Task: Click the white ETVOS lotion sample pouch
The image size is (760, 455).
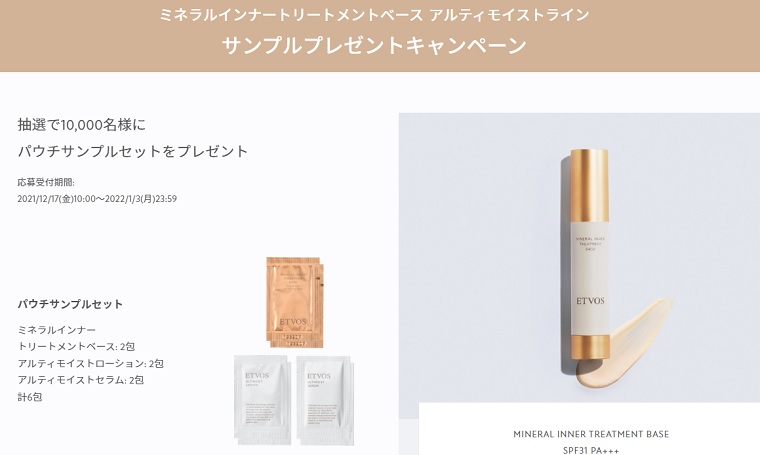Action: click(x=262, y=400)
